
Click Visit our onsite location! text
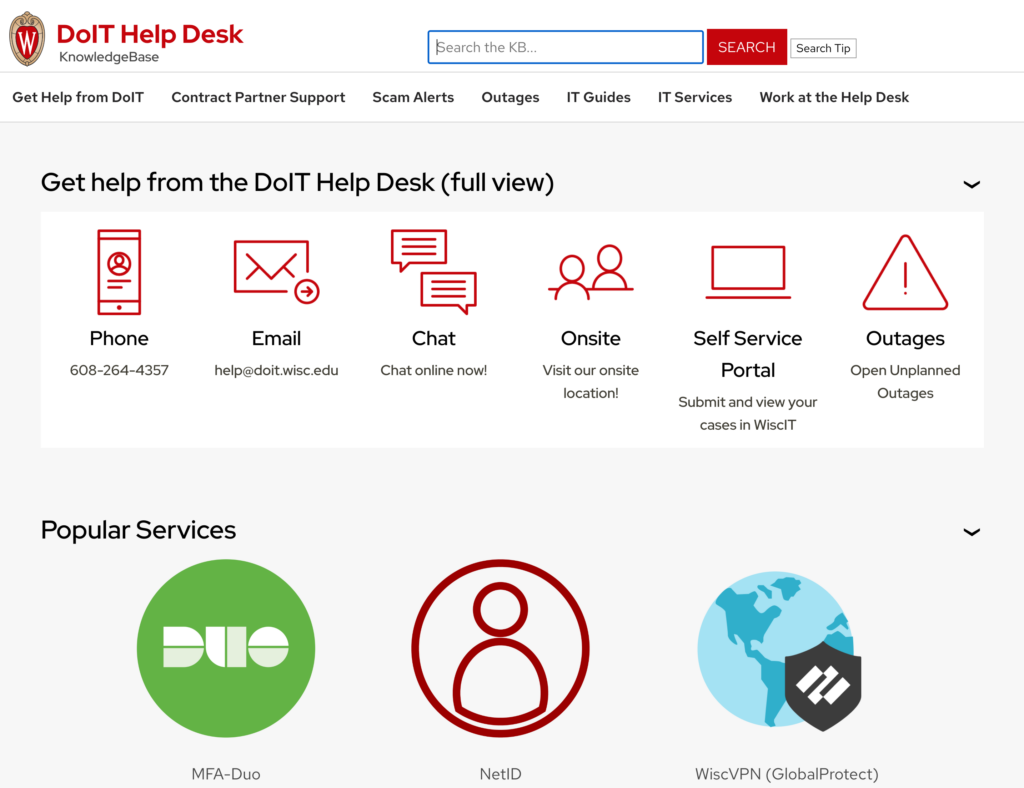[590, 381]
